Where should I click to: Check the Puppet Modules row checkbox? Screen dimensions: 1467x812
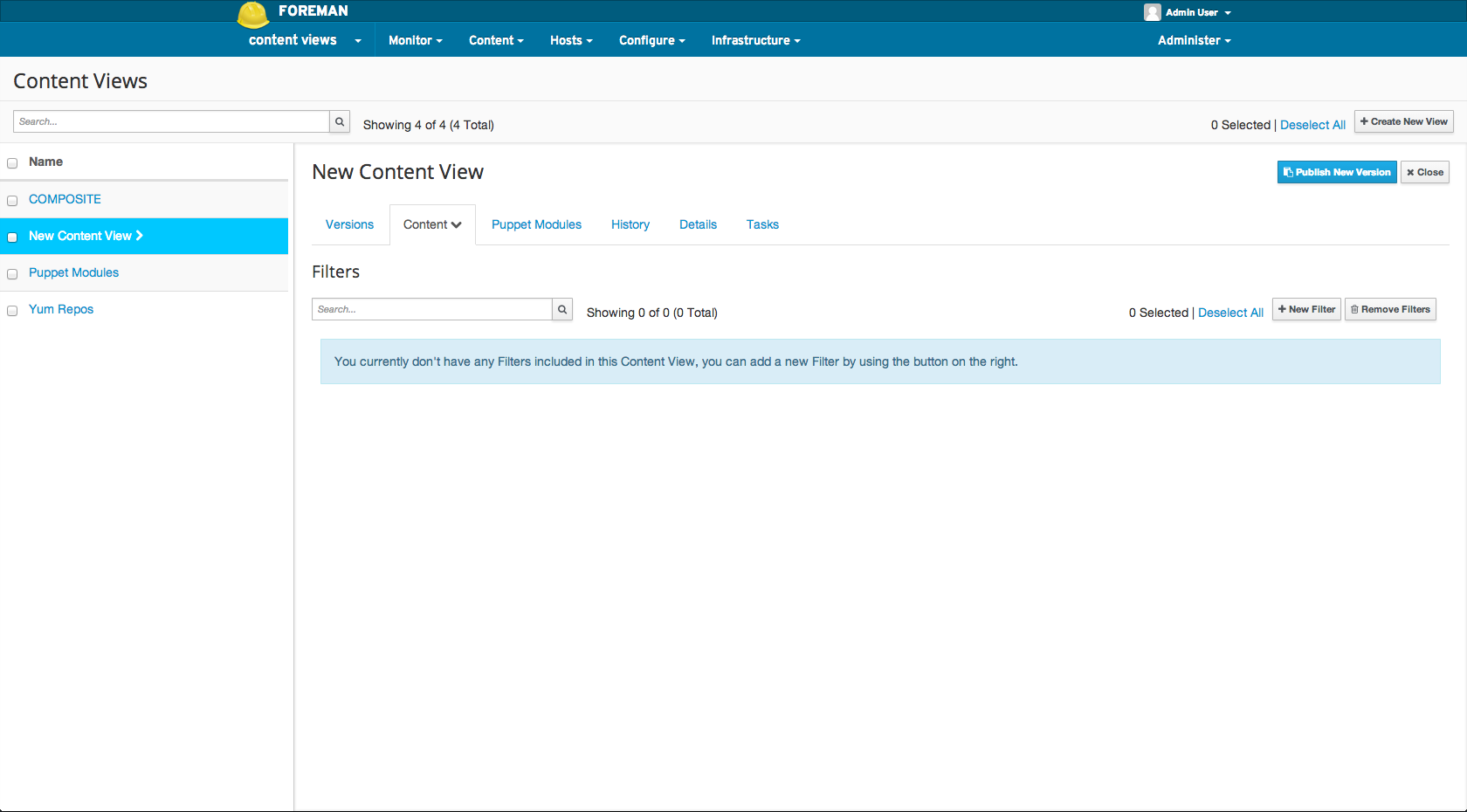tap(12, 274)
